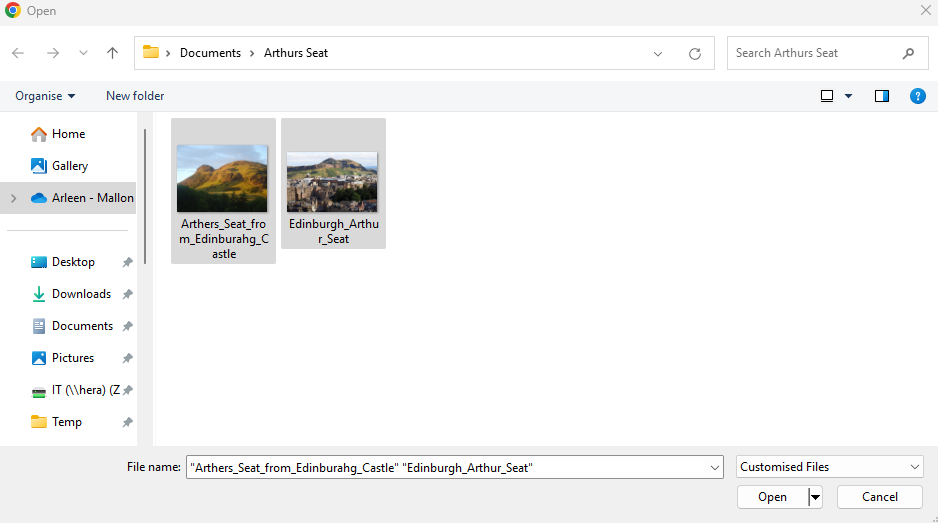Toggle the preview pane
The height and width of the screenshot is (523, 938).
(882, 96)
